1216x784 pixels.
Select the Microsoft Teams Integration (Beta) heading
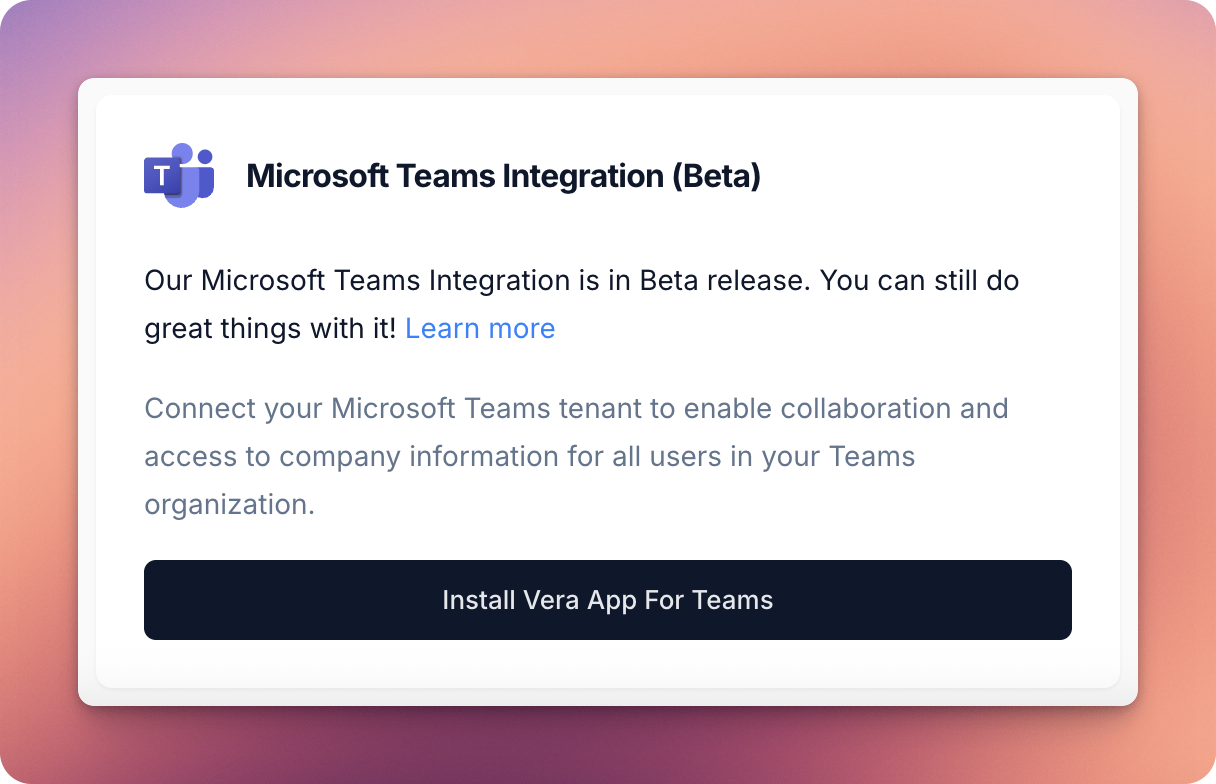click(x=504, y=176)
